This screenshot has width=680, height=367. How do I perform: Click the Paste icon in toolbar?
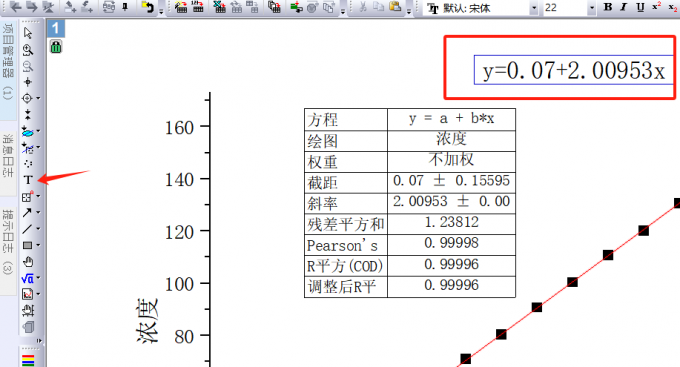395,7
